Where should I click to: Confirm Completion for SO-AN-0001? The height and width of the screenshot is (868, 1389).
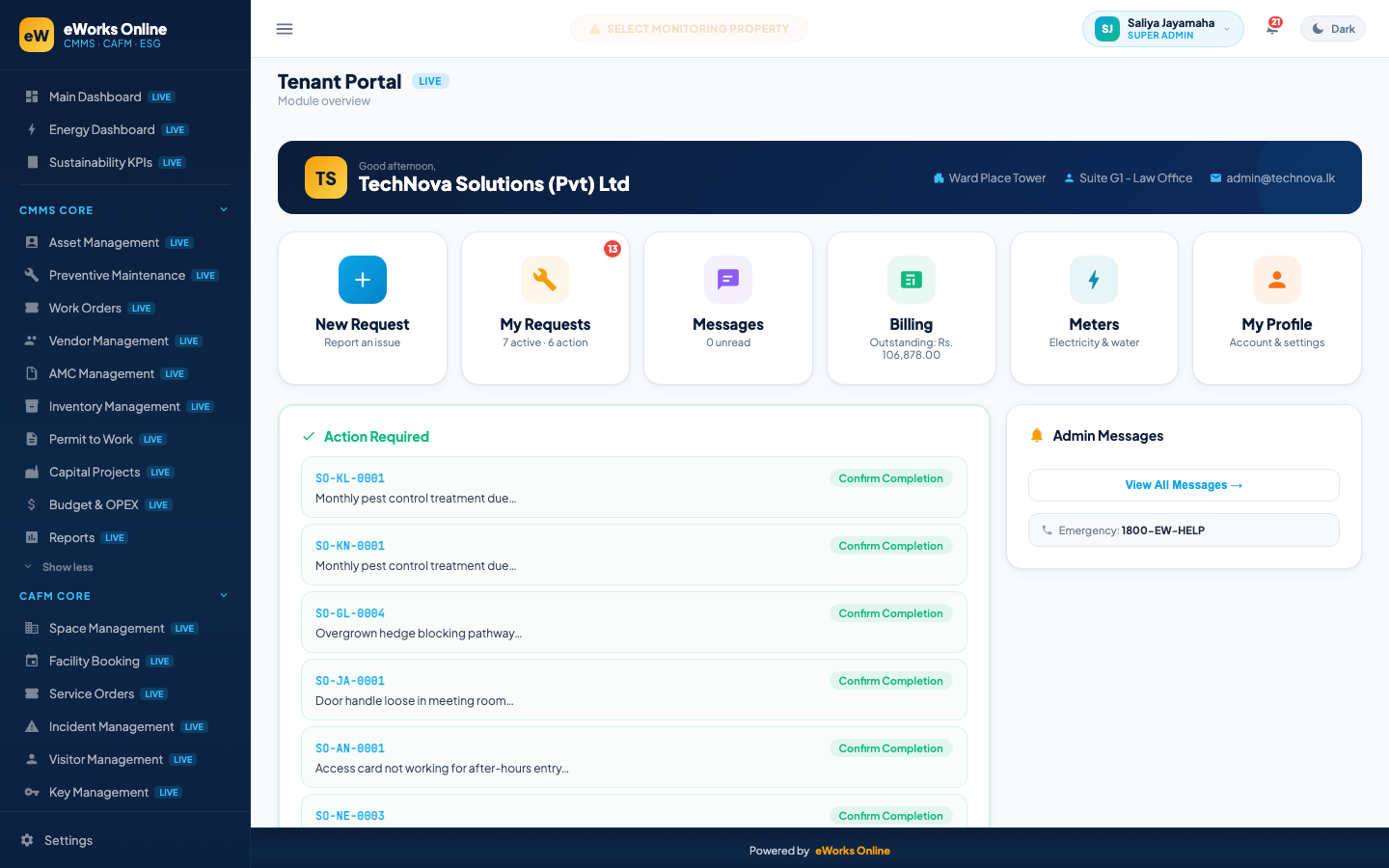pyautogui.click(x=890, y=748)
